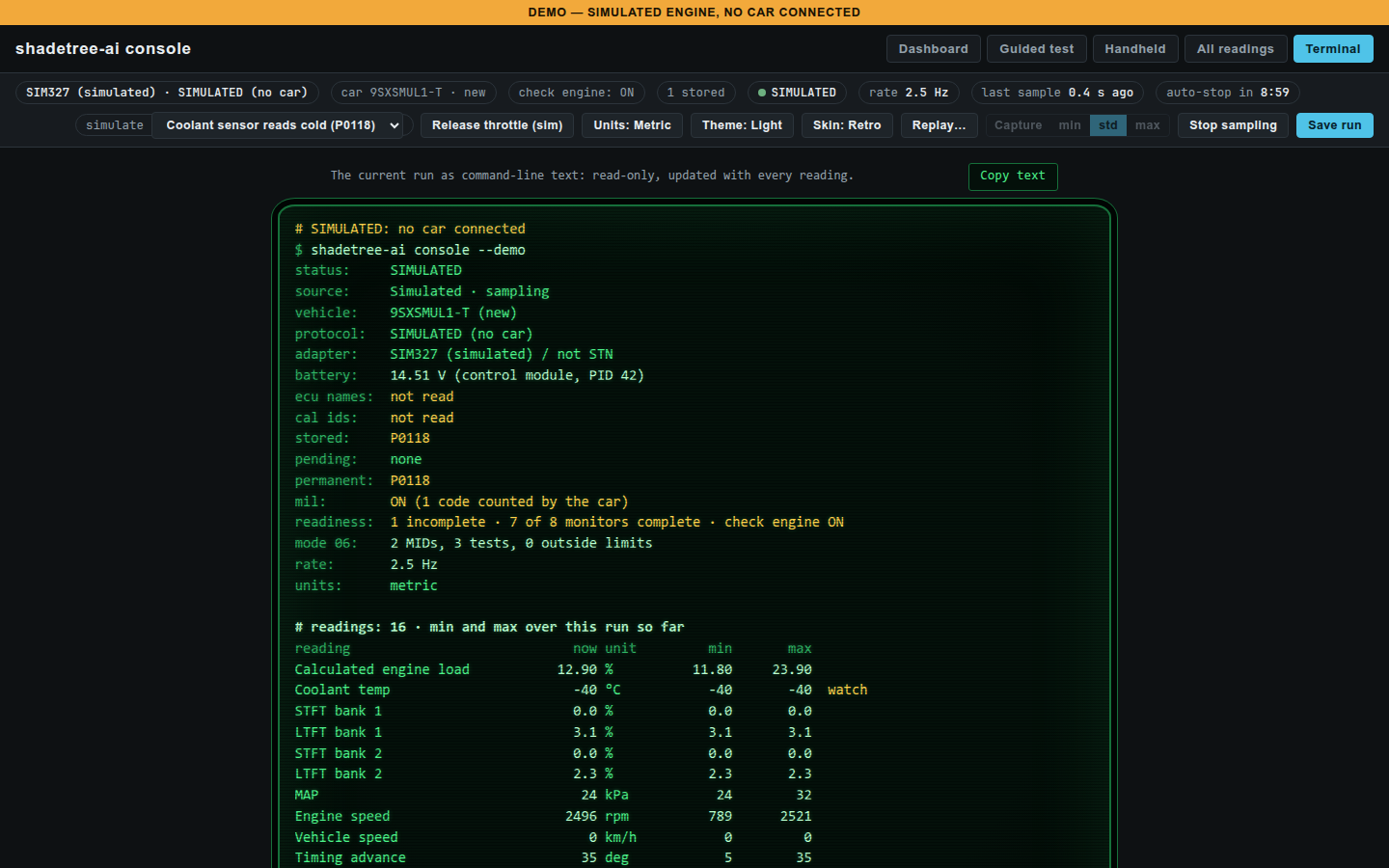
Task: Click the Release throttle (sim) button
Action: (497, 125)
